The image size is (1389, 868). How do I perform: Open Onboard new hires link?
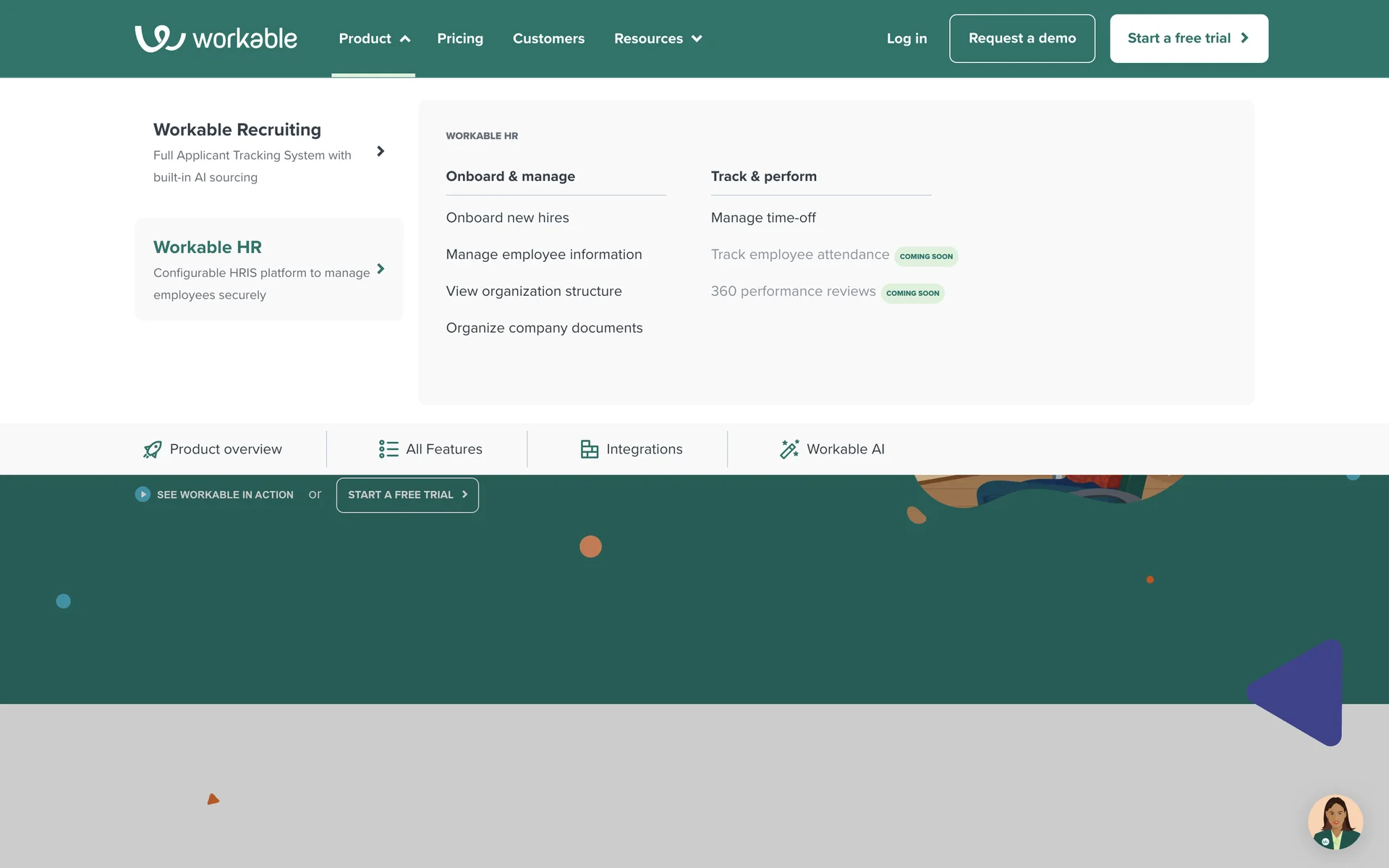pyautogui.click(x=507, y=218)
